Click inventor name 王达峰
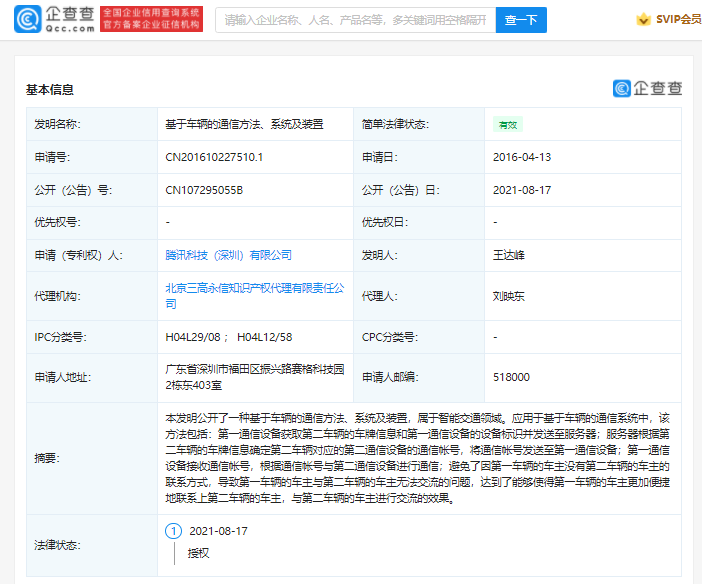Image resolution: width=702 pixels, height=584 pixels. coord(509,255)
